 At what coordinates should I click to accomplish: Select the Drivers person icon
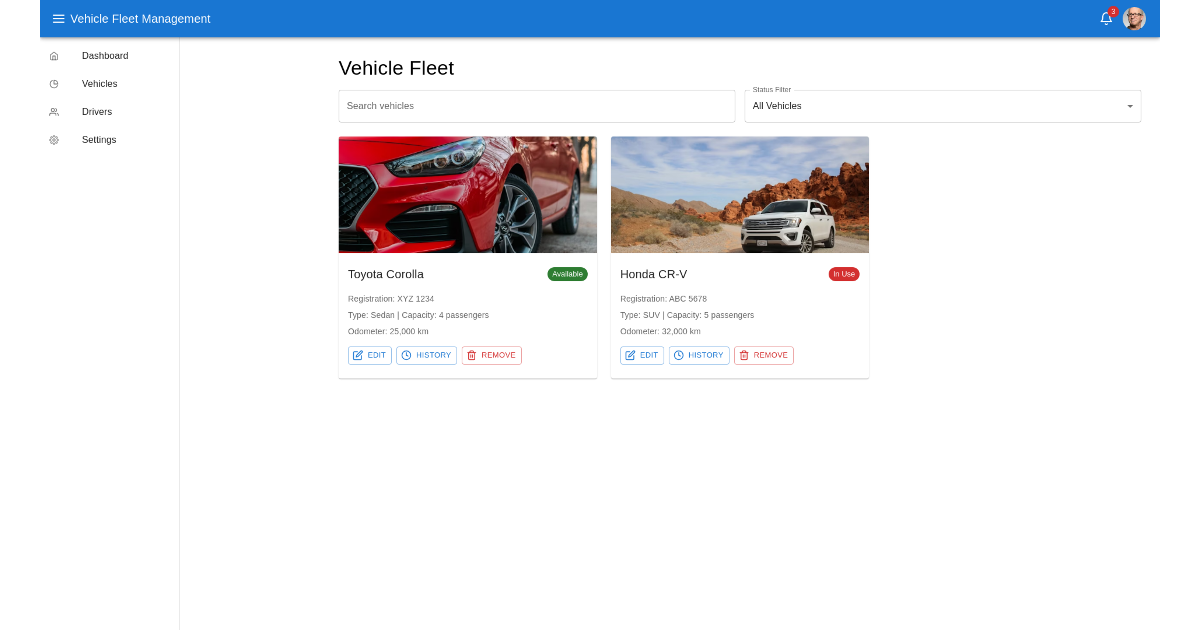coord(54,112)
